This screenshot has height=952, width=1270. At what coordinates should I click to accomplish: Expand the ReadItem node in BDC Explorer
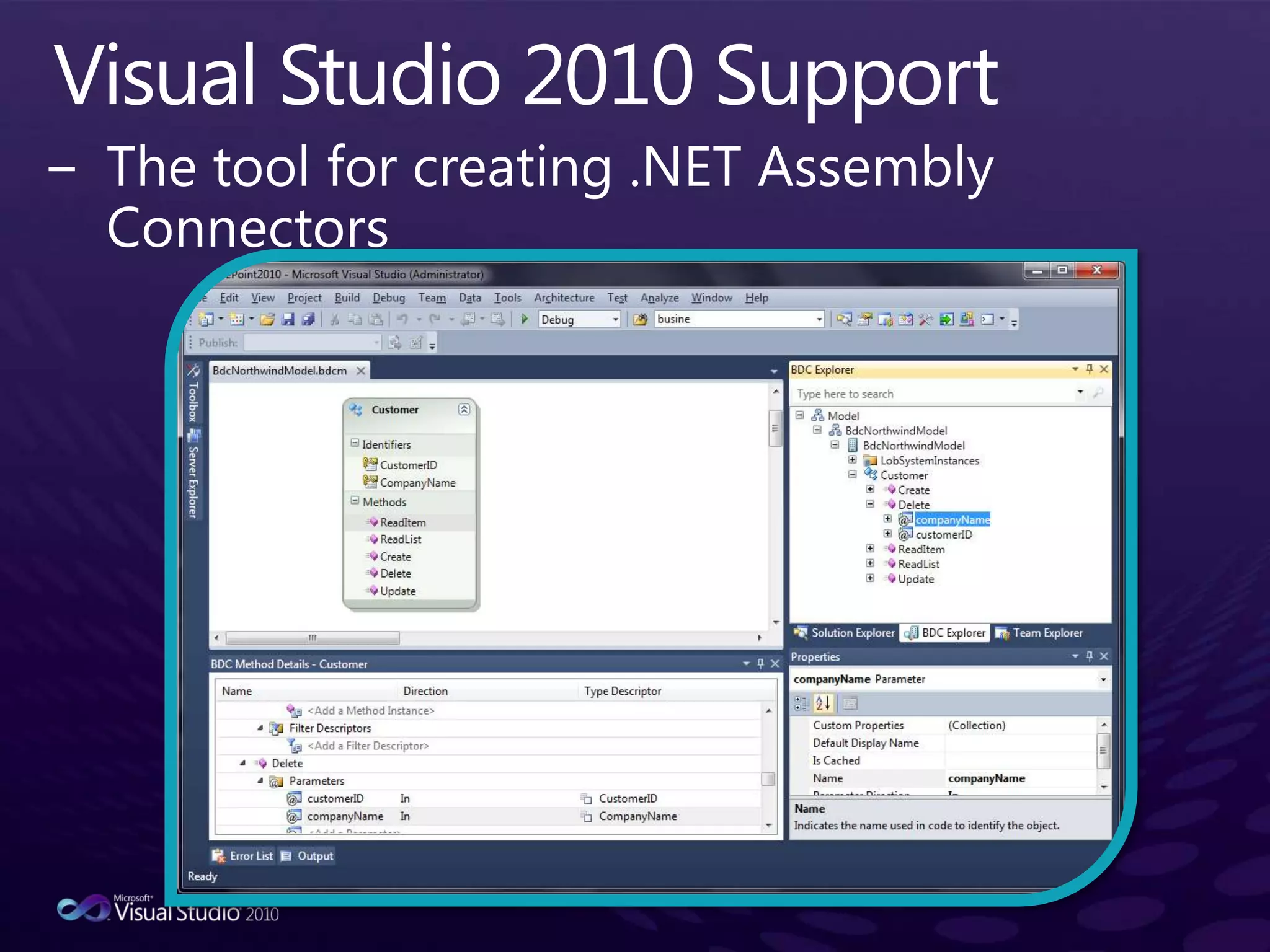tap(870, 549)
